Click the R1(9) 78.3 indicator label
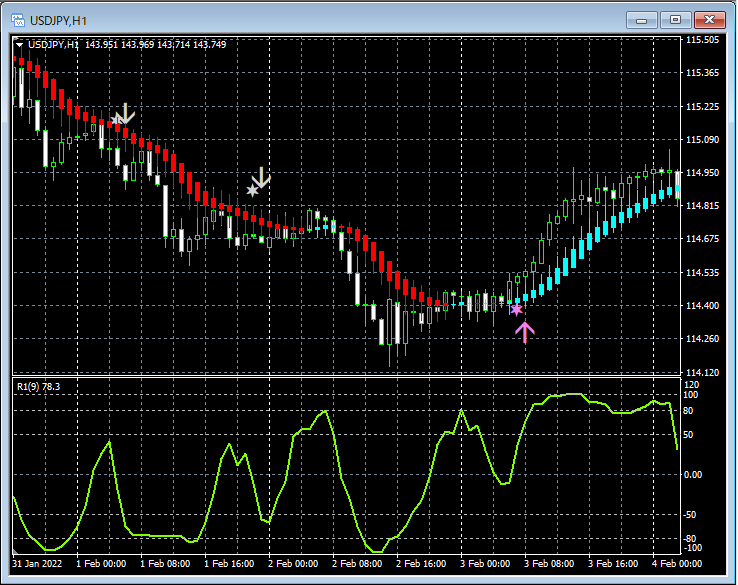This screenshot has width=738, height=585. (x=39, y=387)
